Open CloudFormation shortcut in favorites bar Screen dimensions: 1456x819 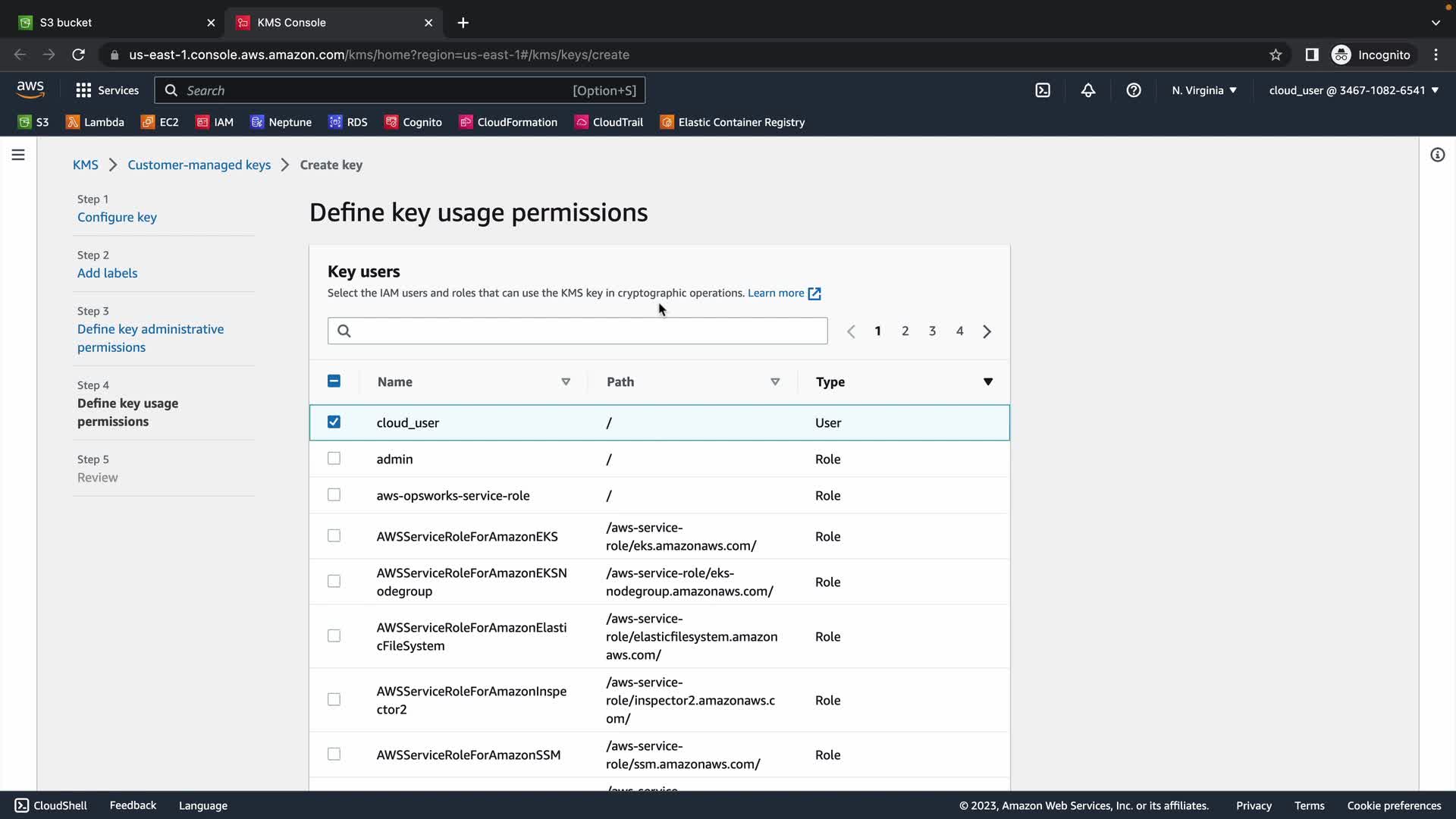point(508,122)
